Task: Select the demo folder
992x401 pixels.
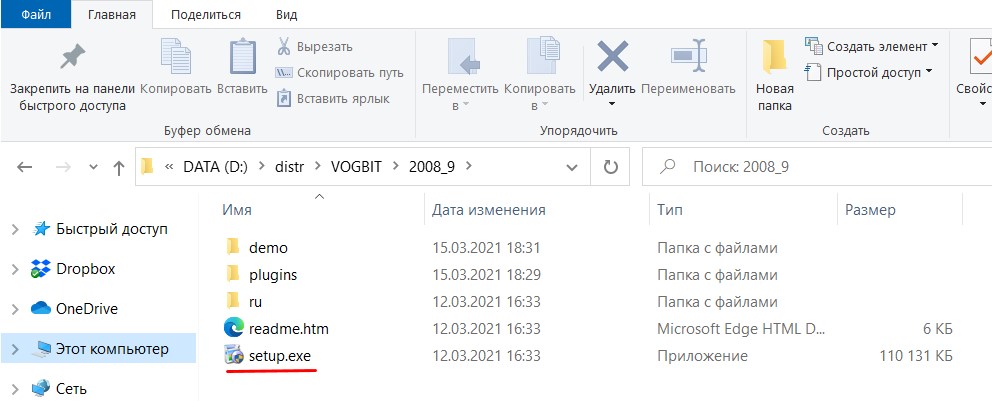Action: click(268, 247)
